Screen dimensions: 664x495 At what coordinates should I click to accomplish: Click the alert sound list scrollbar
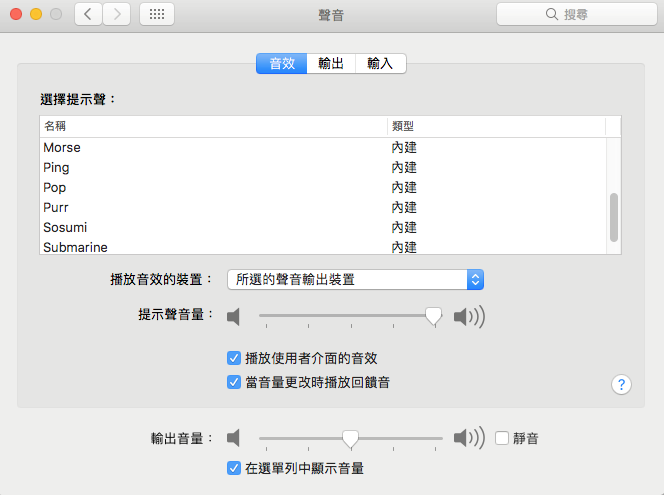(614, 218)
